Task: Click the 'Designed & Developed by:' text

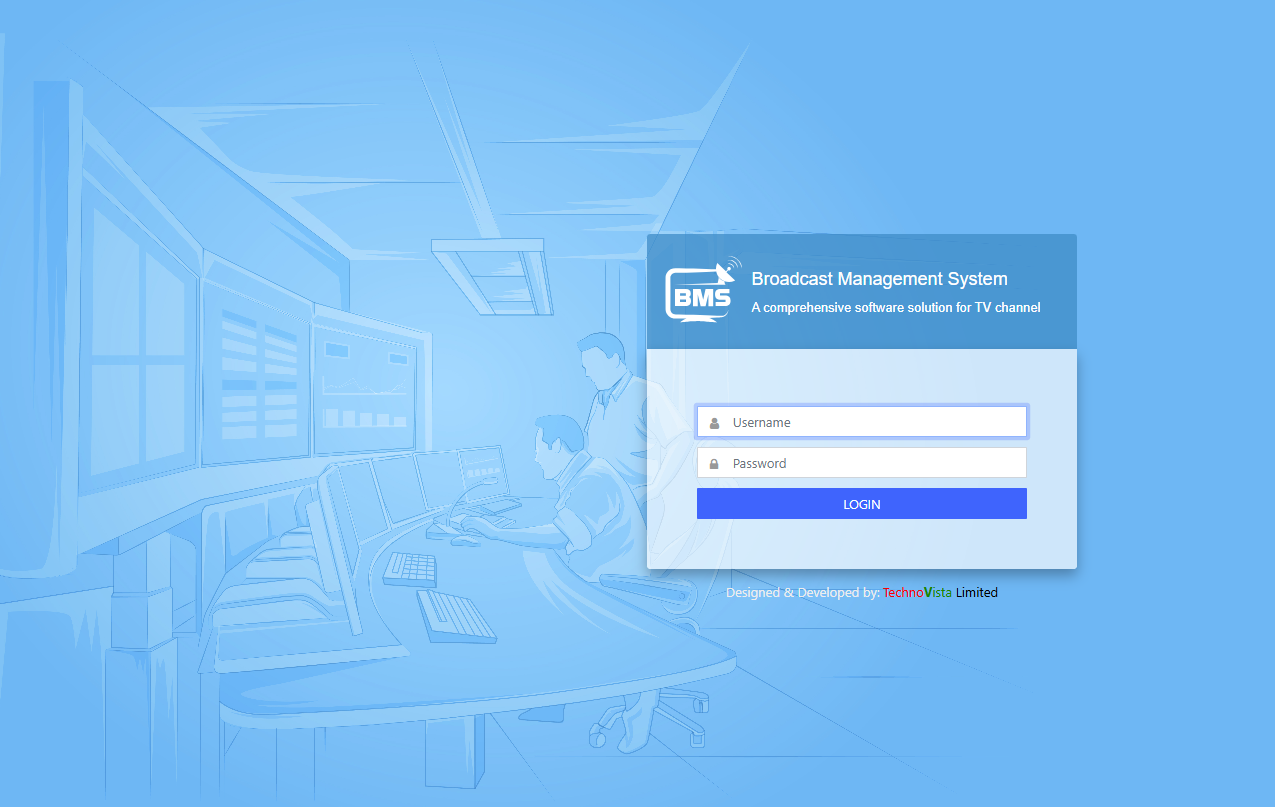Action: coord(802,592)
